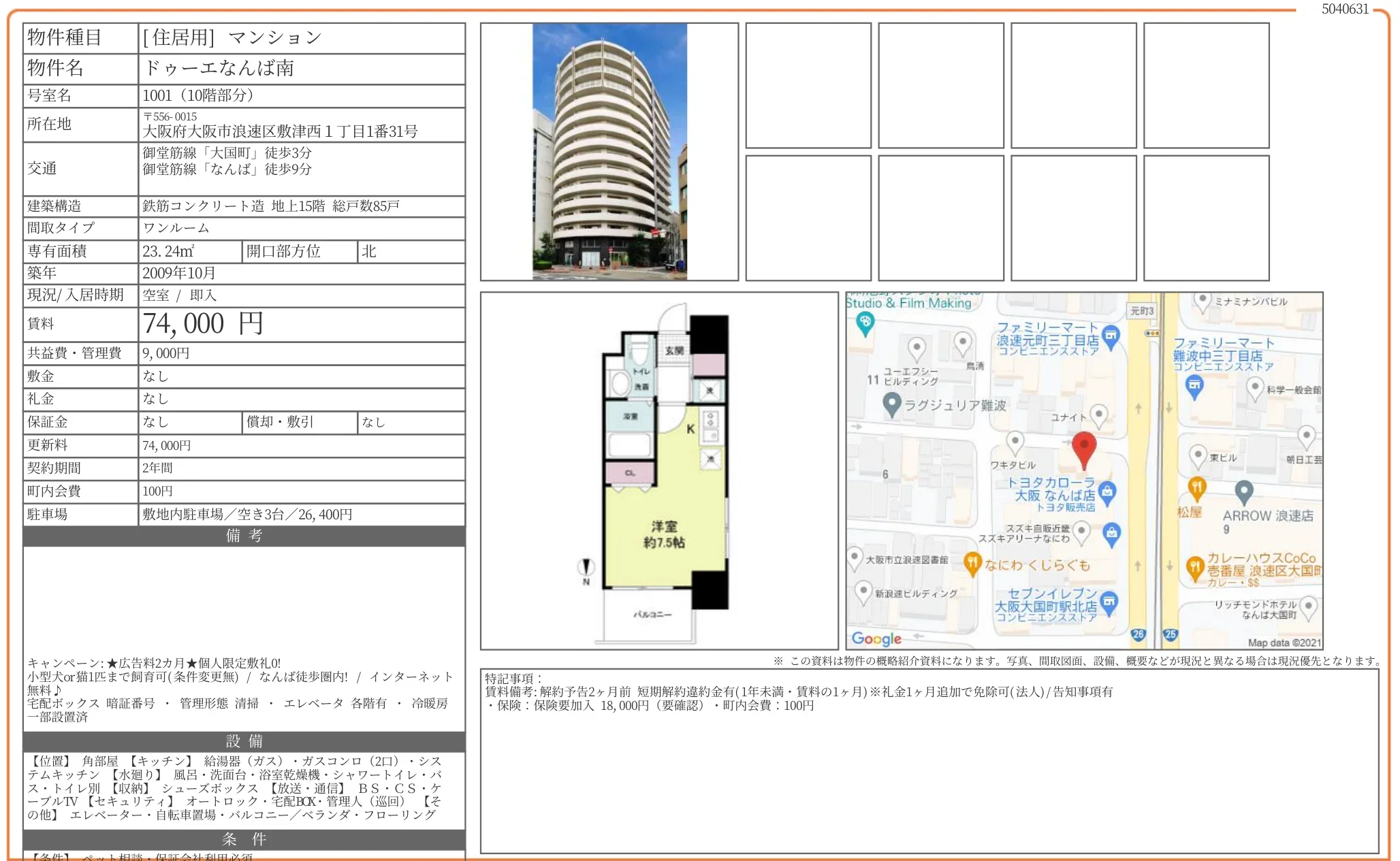Click the カレーハウスCoCo壱番屋 restaurant pin
This screenshot has width=1400, height=861.
pyautogui.click(x=1195, y=567)
